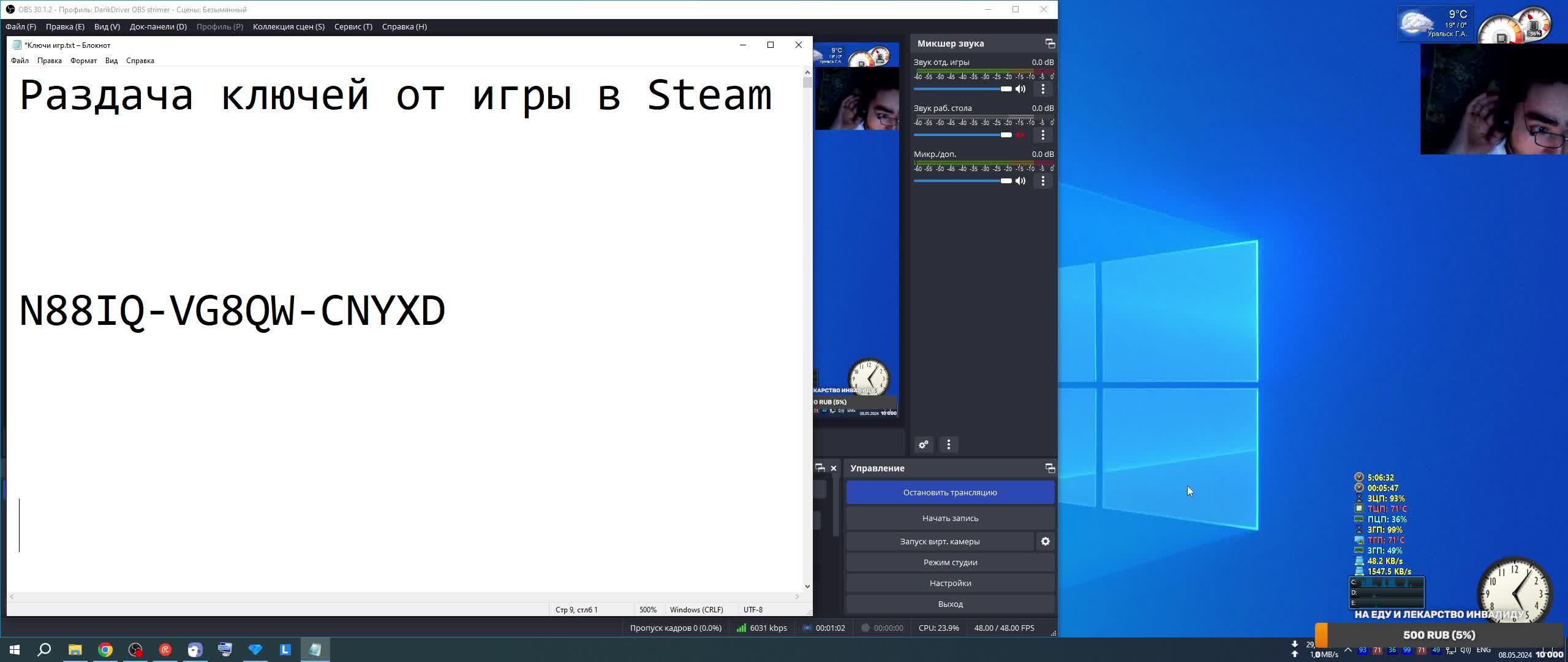Open three-dot menu for the desktop audio channel
Image resolution: width=1568 pixels, height=662 pixels.
(x=1043, y=135)
